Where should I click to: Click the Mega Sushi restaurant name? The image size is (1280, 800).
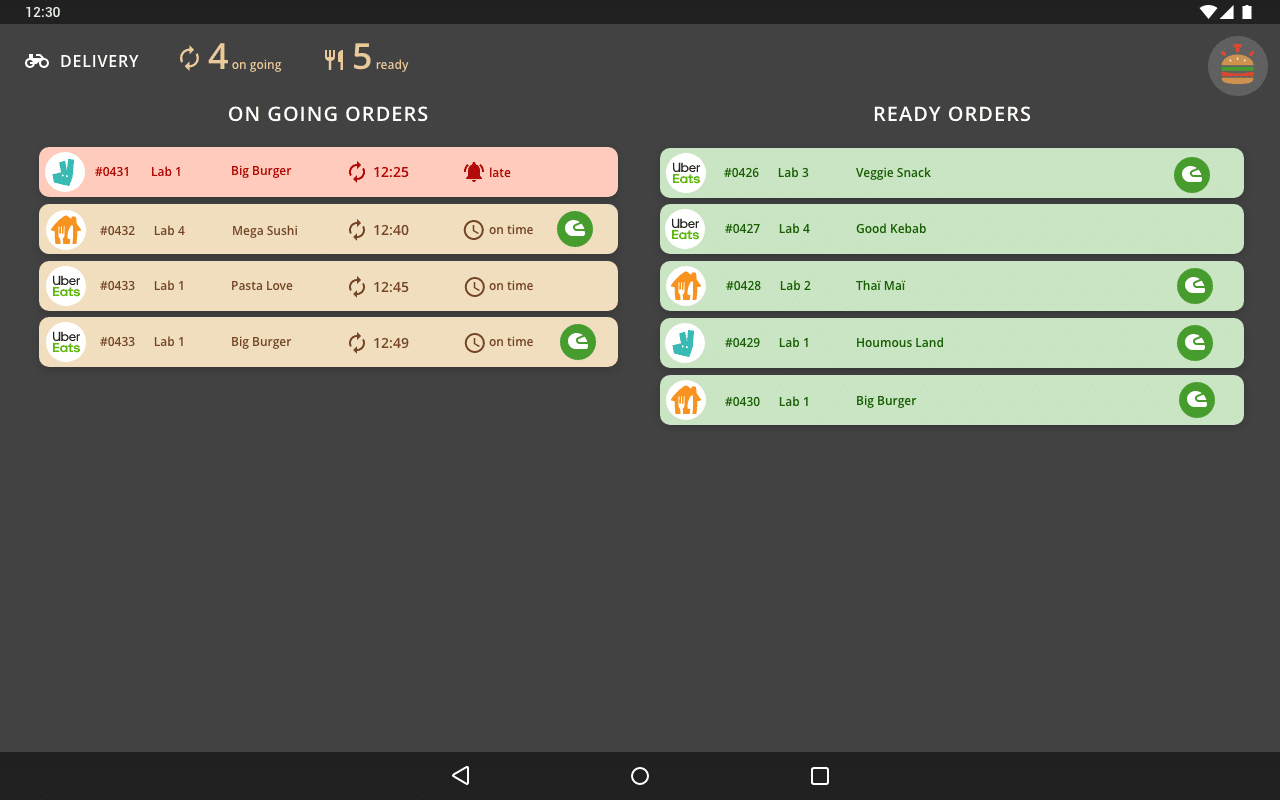point(265,231)
